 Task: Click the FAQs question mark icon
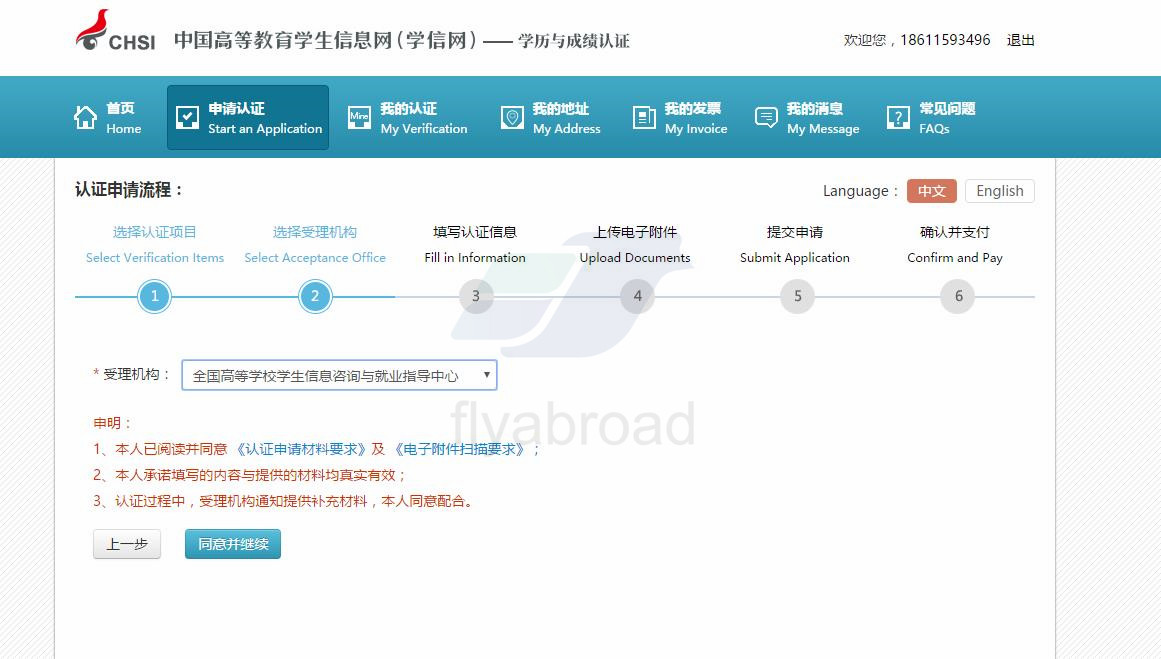898,118
